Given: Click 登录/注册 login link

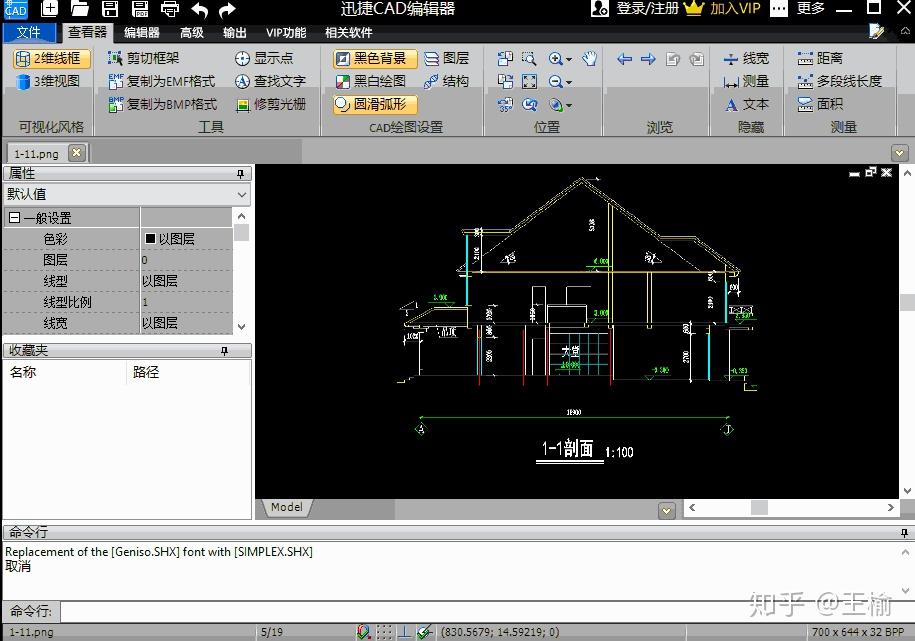Looking at the screenshot, I should [x=636, y=9].
